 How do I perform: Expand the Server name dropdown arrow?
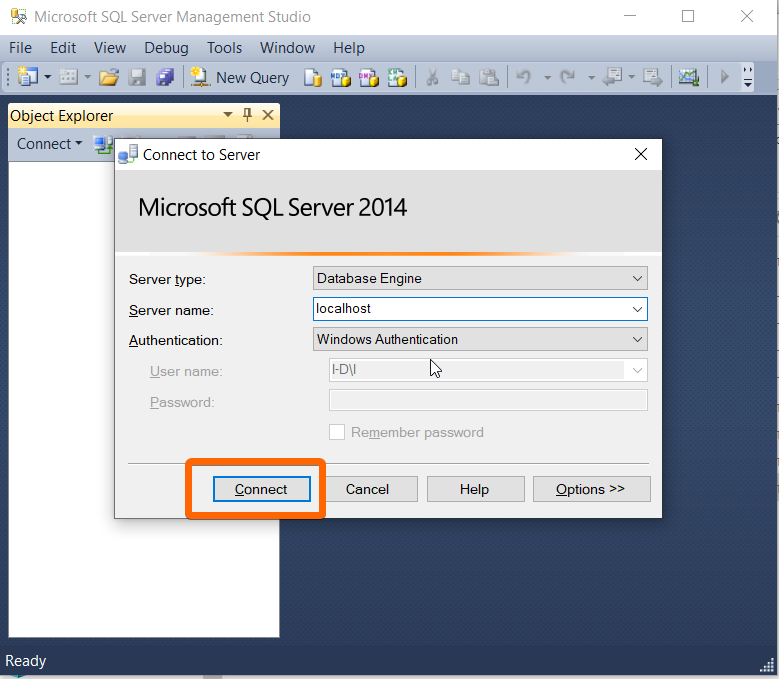(x=637, y=309)
